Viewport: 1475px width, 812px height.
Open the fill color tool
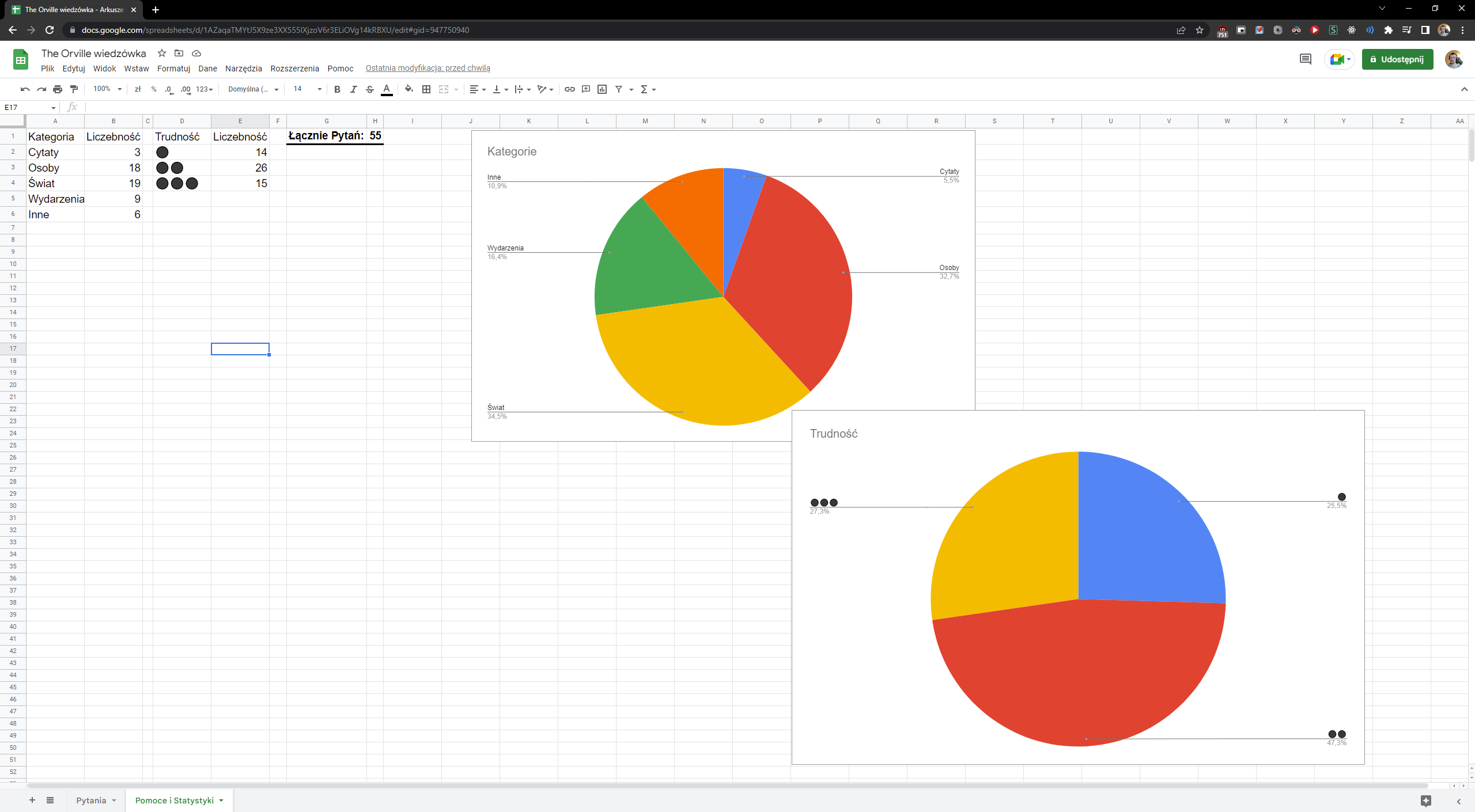[x=409, y=89]
